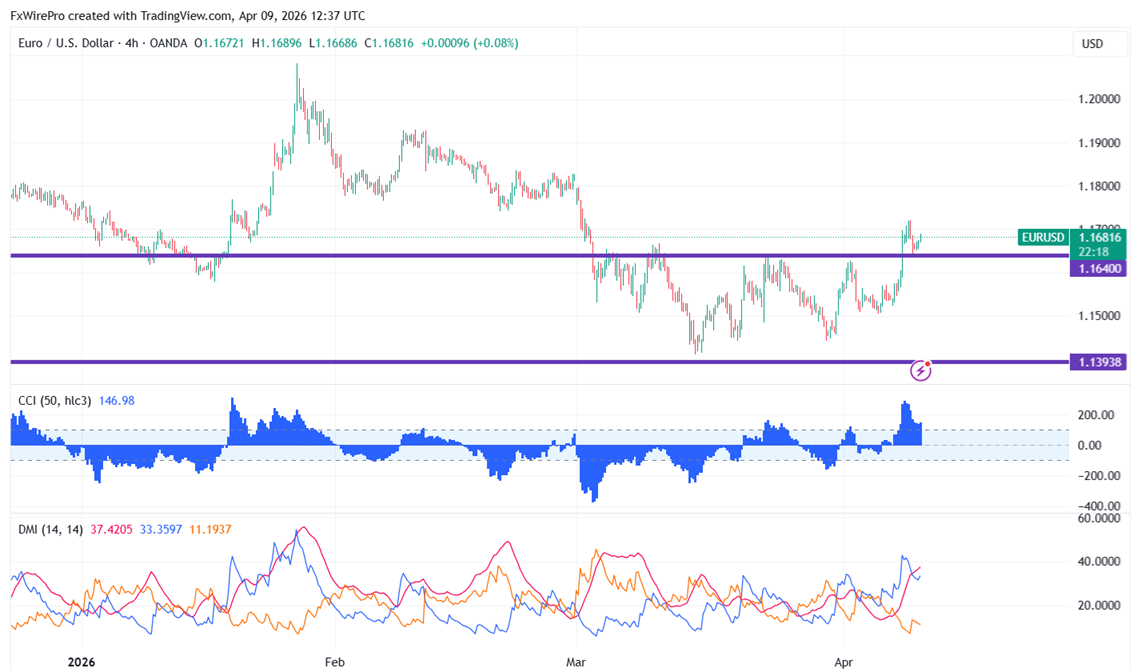The image size is (1131, 671).
Task: Click the DMI axis label 40.0000
Action: click(x=1099, y=561)
